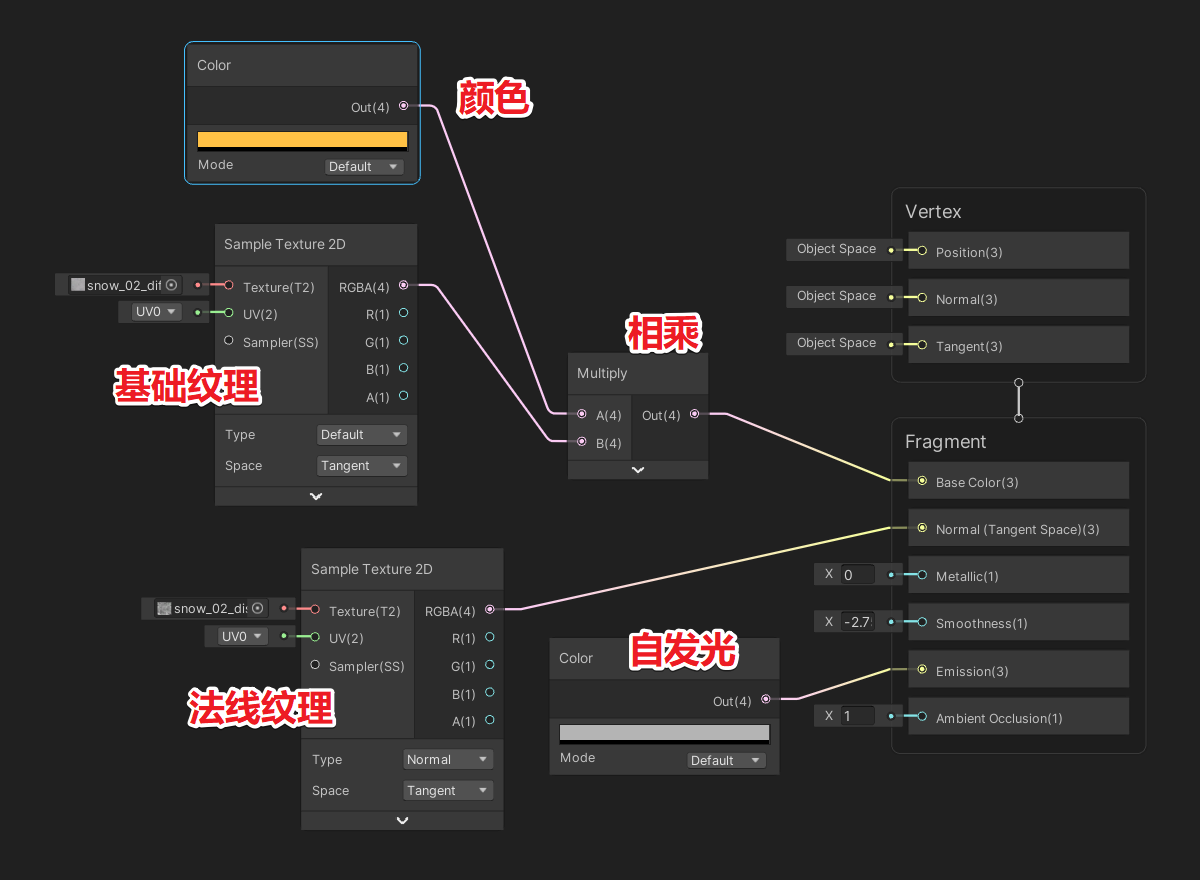
Task: Click the snow_02_dif texture thumbnail
Action: click(78, 285)
